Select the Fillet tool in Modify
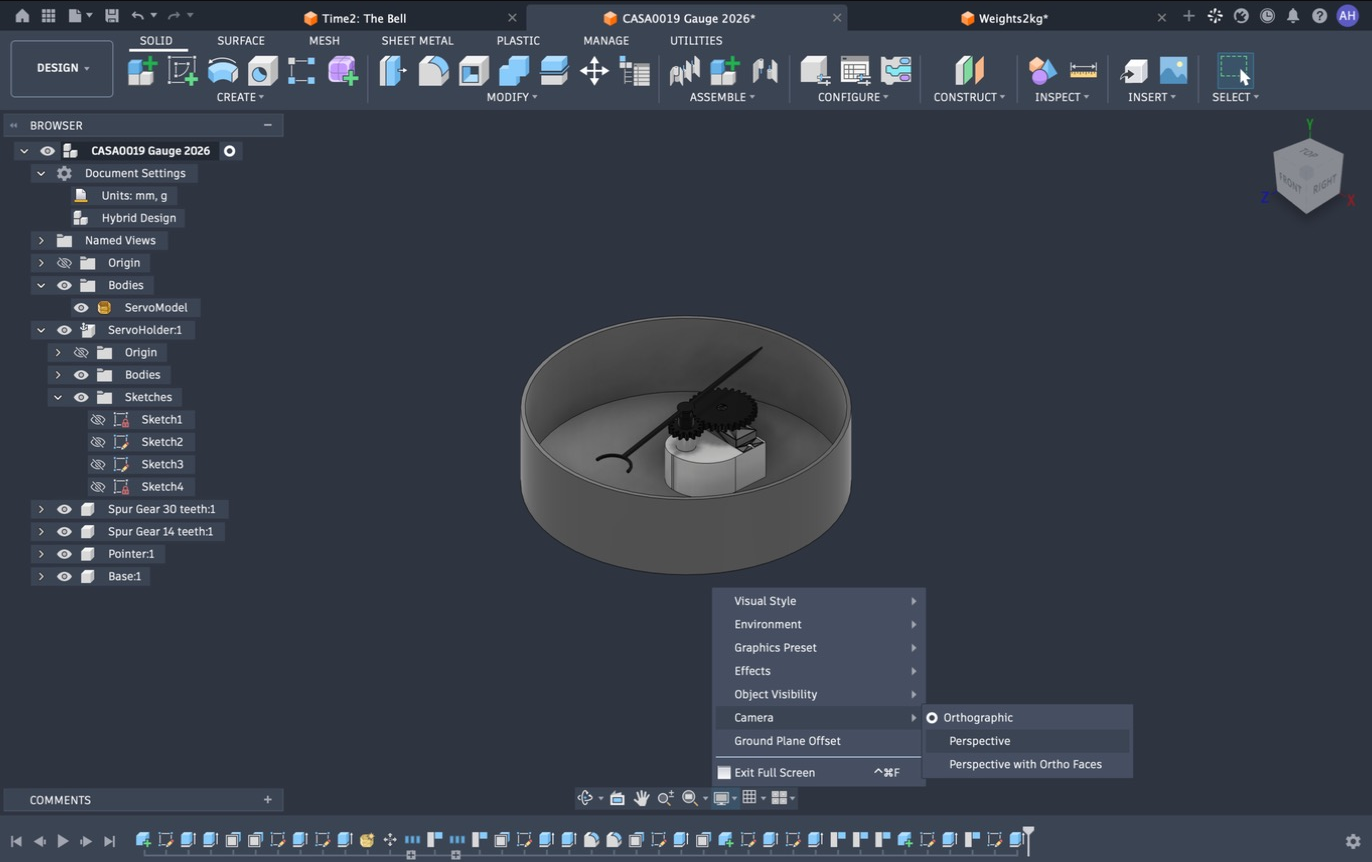This screenshot has height=862, width=1372. pos(433,71)
